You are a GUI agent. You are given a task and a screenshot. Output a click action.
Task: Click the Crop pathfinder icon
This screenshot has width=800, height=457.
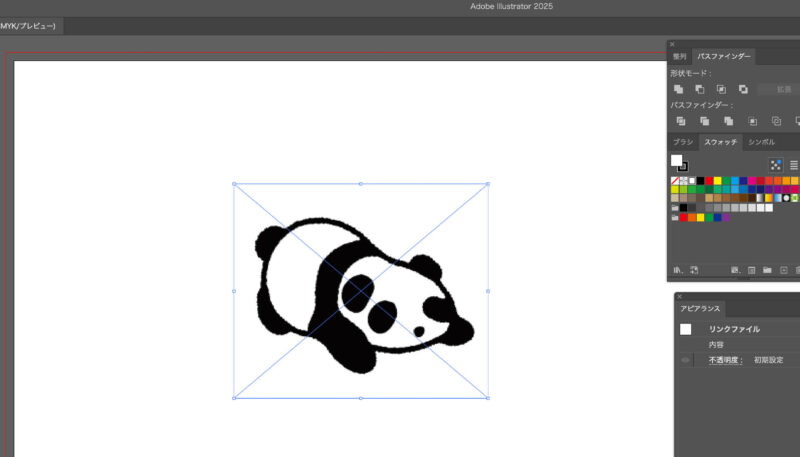[x=752, y=121]
